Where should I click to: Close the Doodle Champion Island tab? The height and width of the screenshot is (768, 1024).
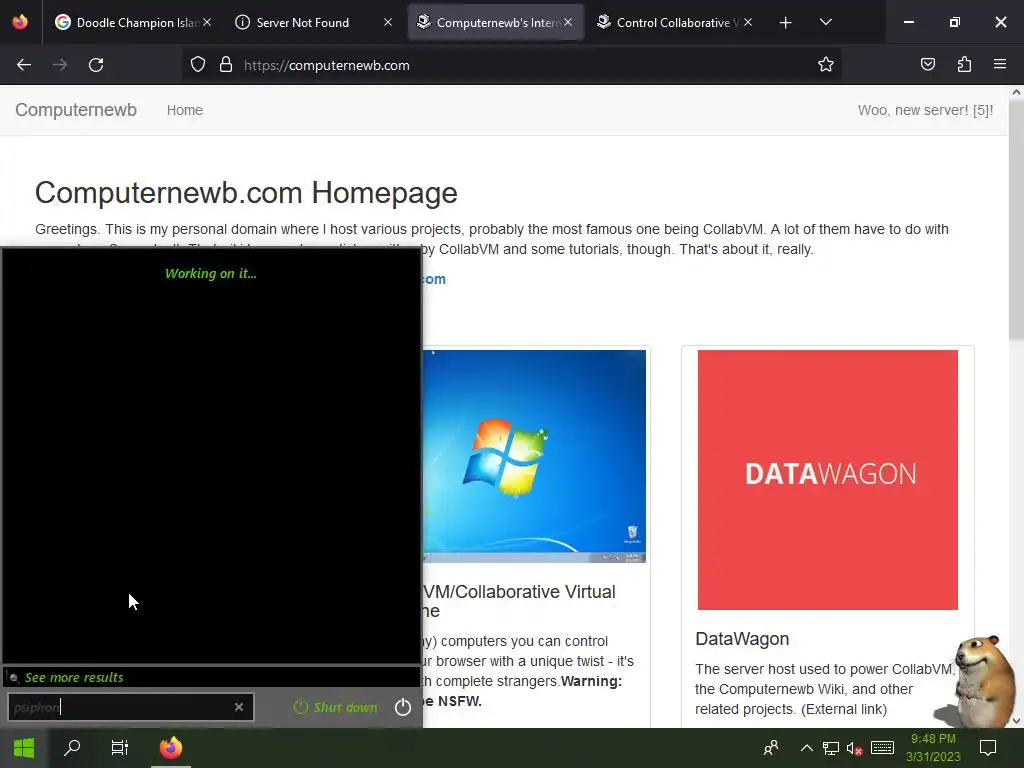click(x=207, y=22)
